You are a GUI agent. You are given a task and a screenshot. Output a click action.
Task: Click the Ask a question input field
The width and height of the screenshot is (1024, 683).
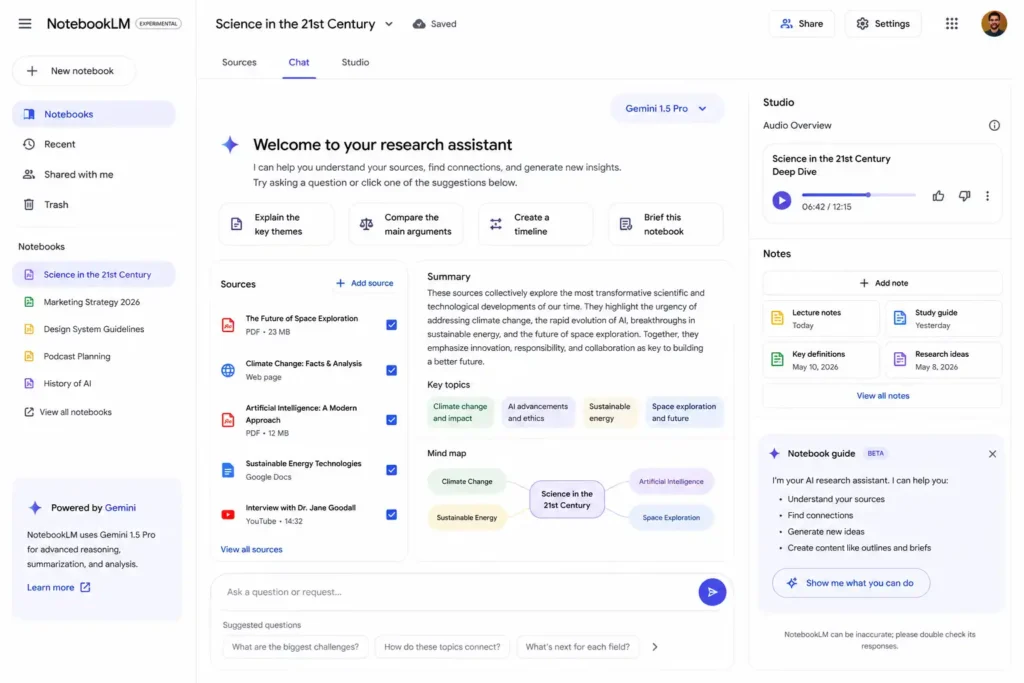pyautogui.click(x=457, y=592)
